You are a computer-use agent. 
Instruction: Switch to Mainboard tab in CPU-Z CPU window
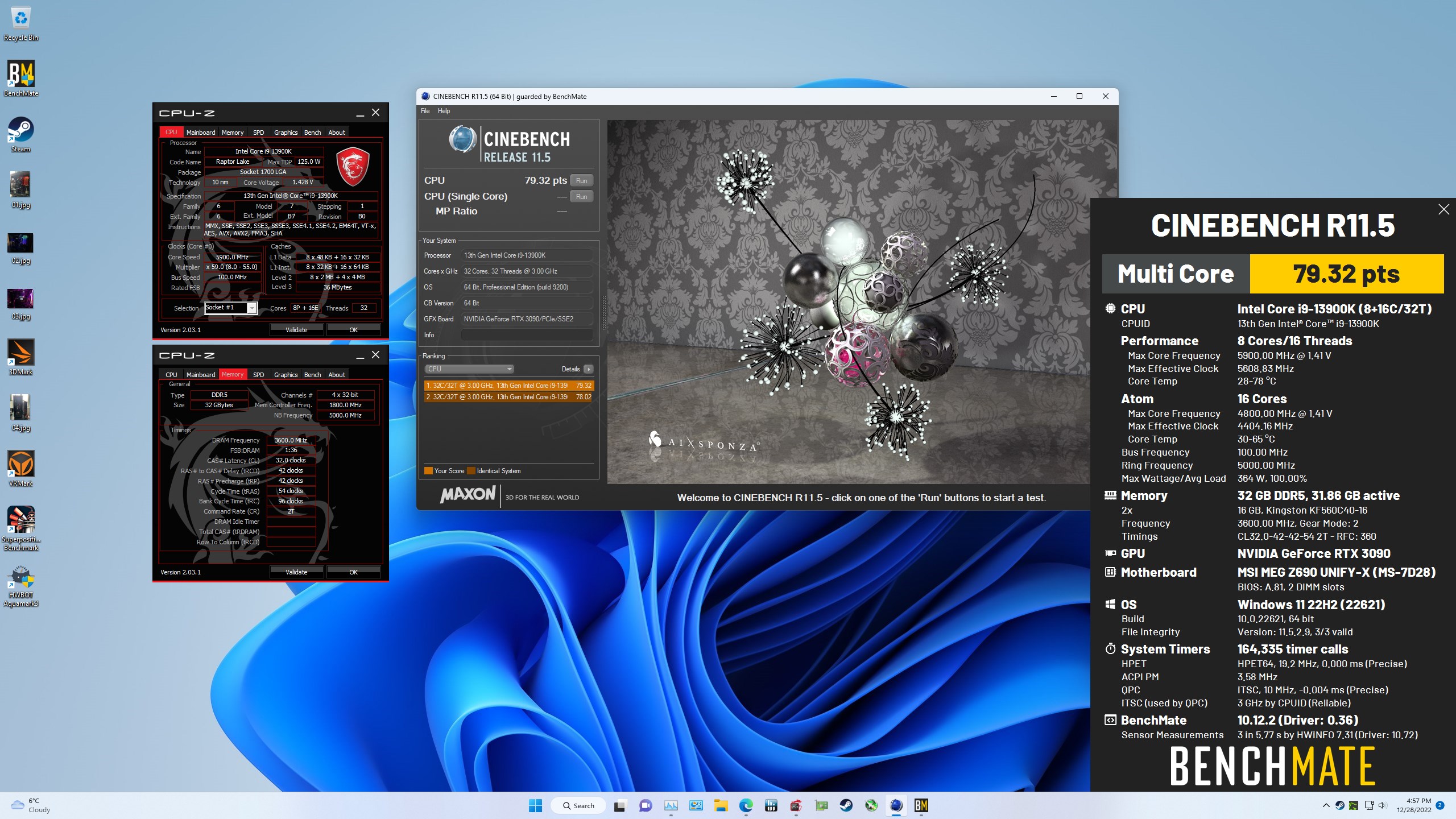click(201, 133)
